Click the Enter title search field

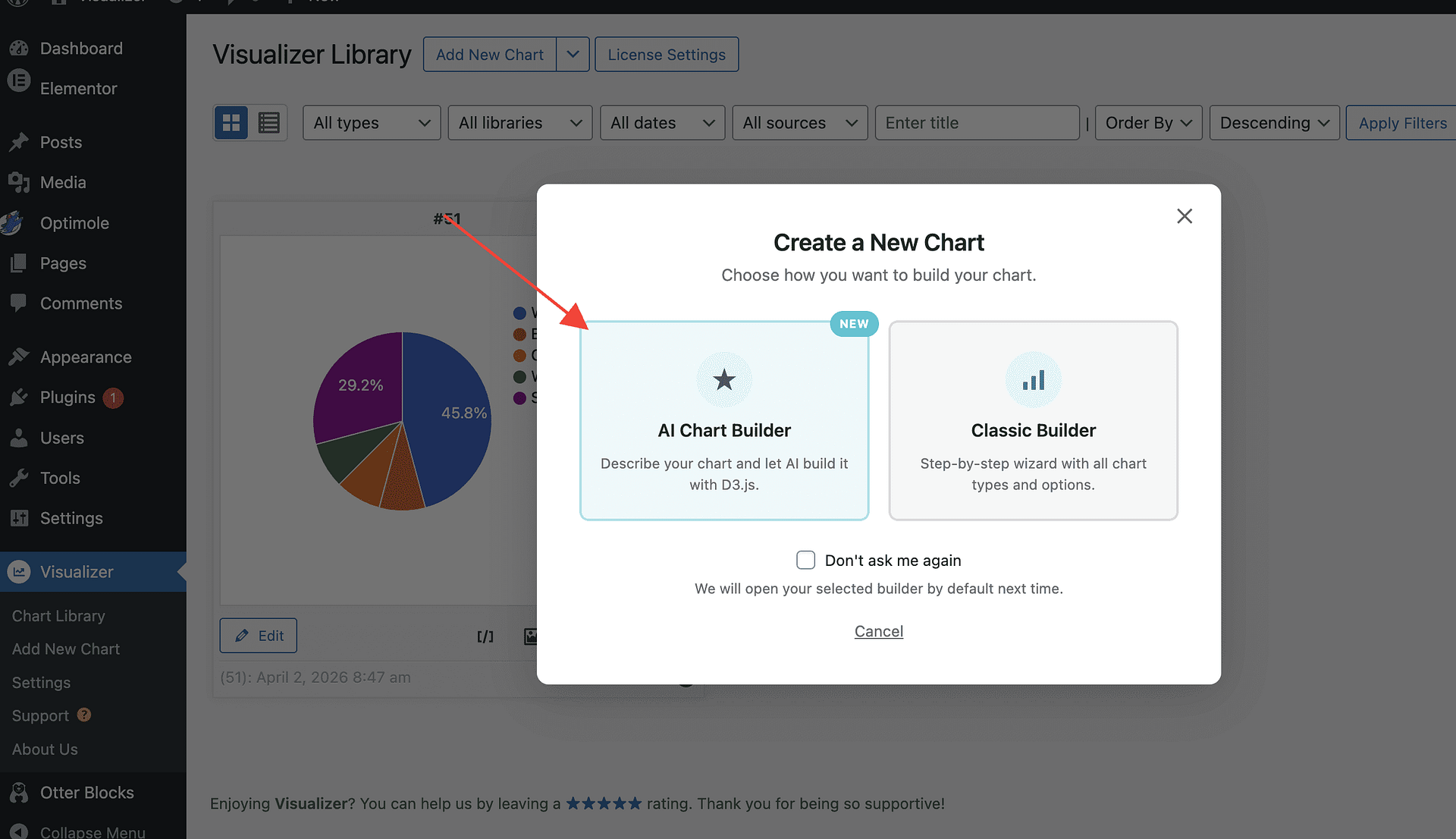(x=976, y=123)
